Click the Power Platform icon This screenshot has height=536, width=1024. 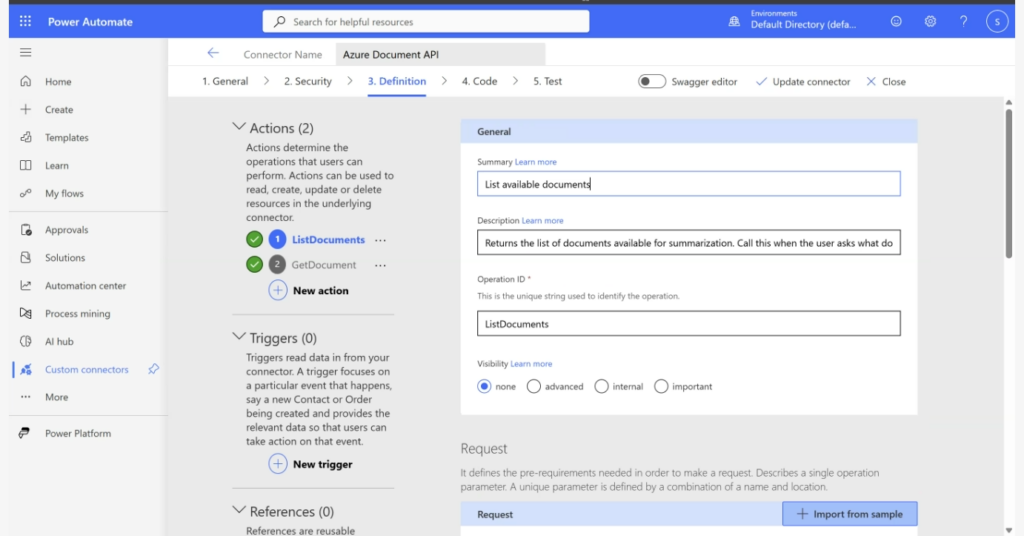(x=24, y=433)
